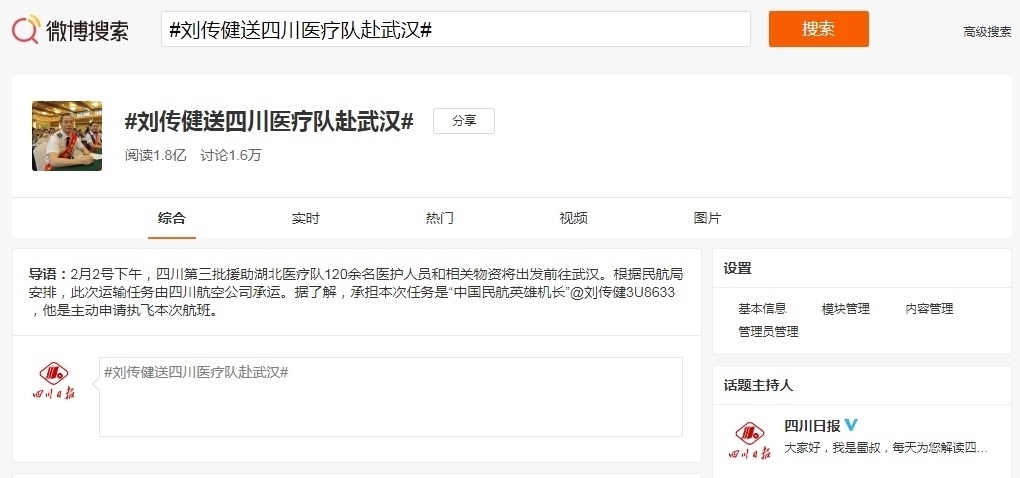
Task: Switch to the 实时 tab
Action: tap(305, 218)
